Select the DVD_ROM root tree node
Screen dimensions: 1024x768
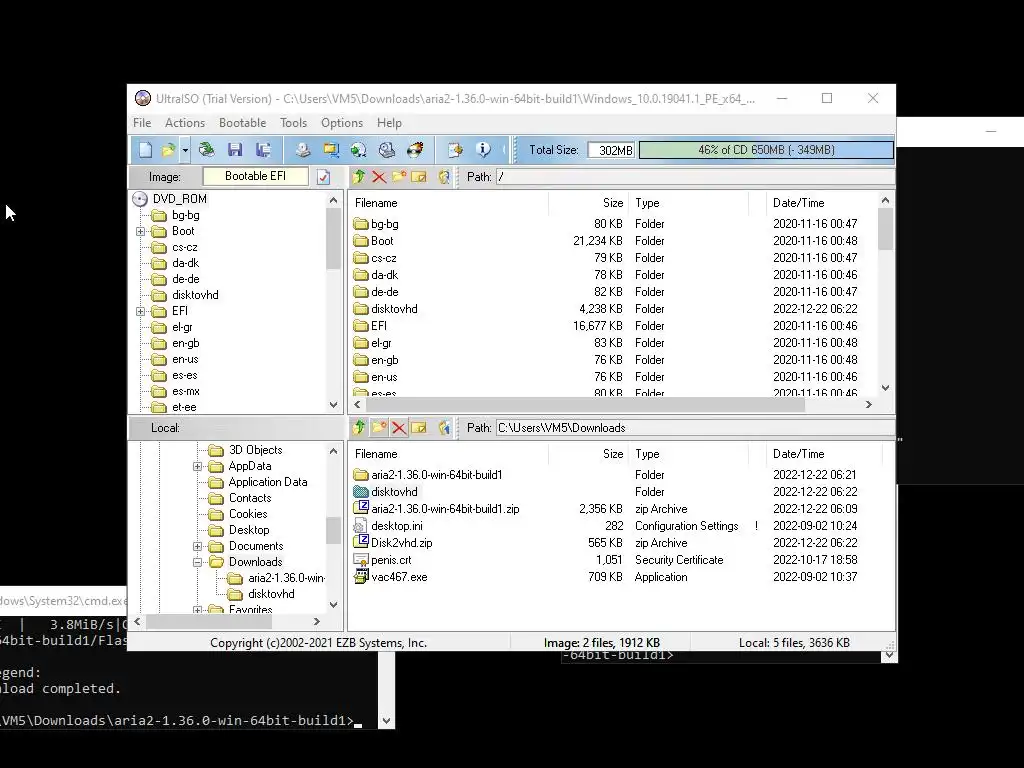[180, 199]
